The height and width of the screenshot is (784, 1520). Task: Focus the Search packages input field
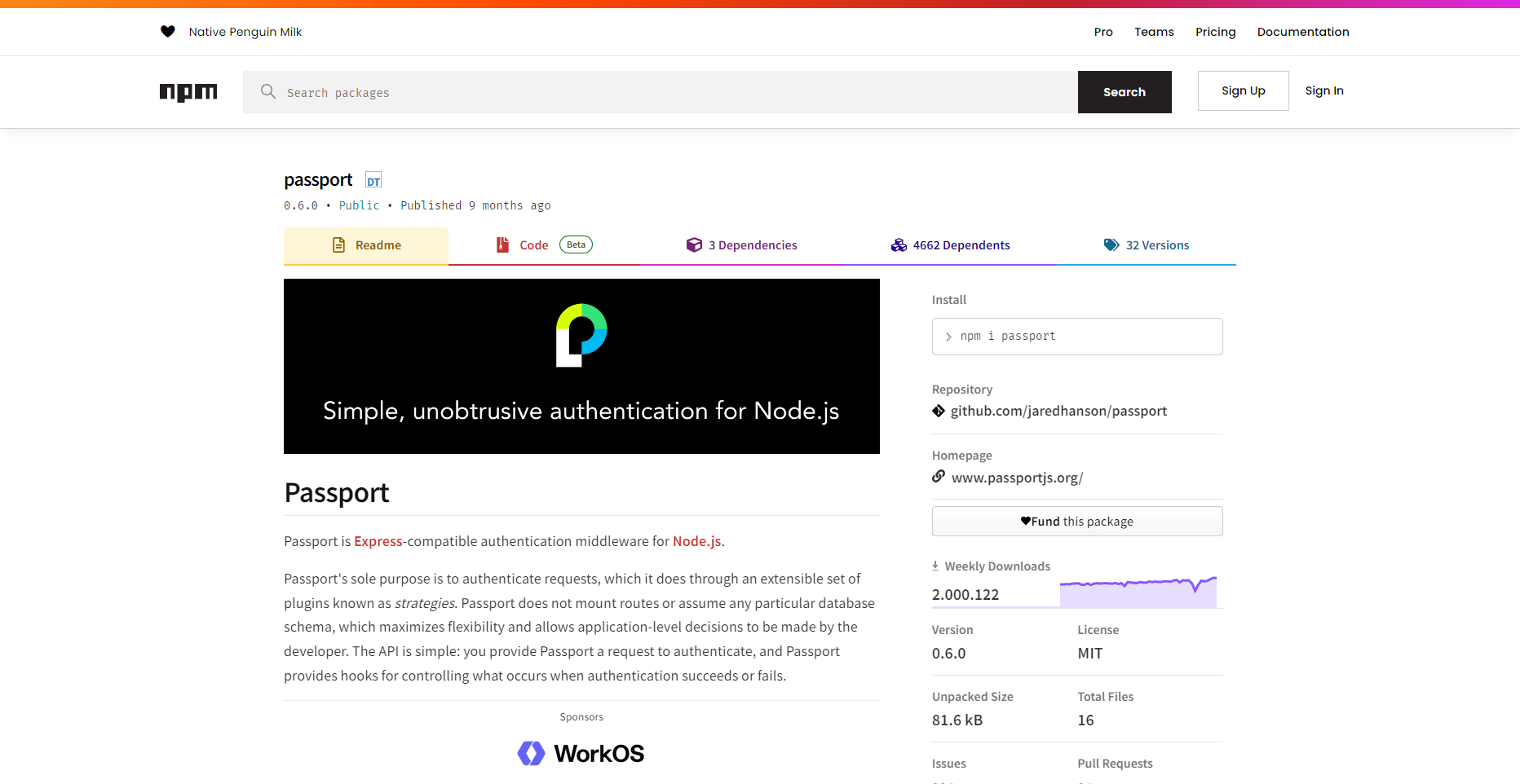[661, 92]
